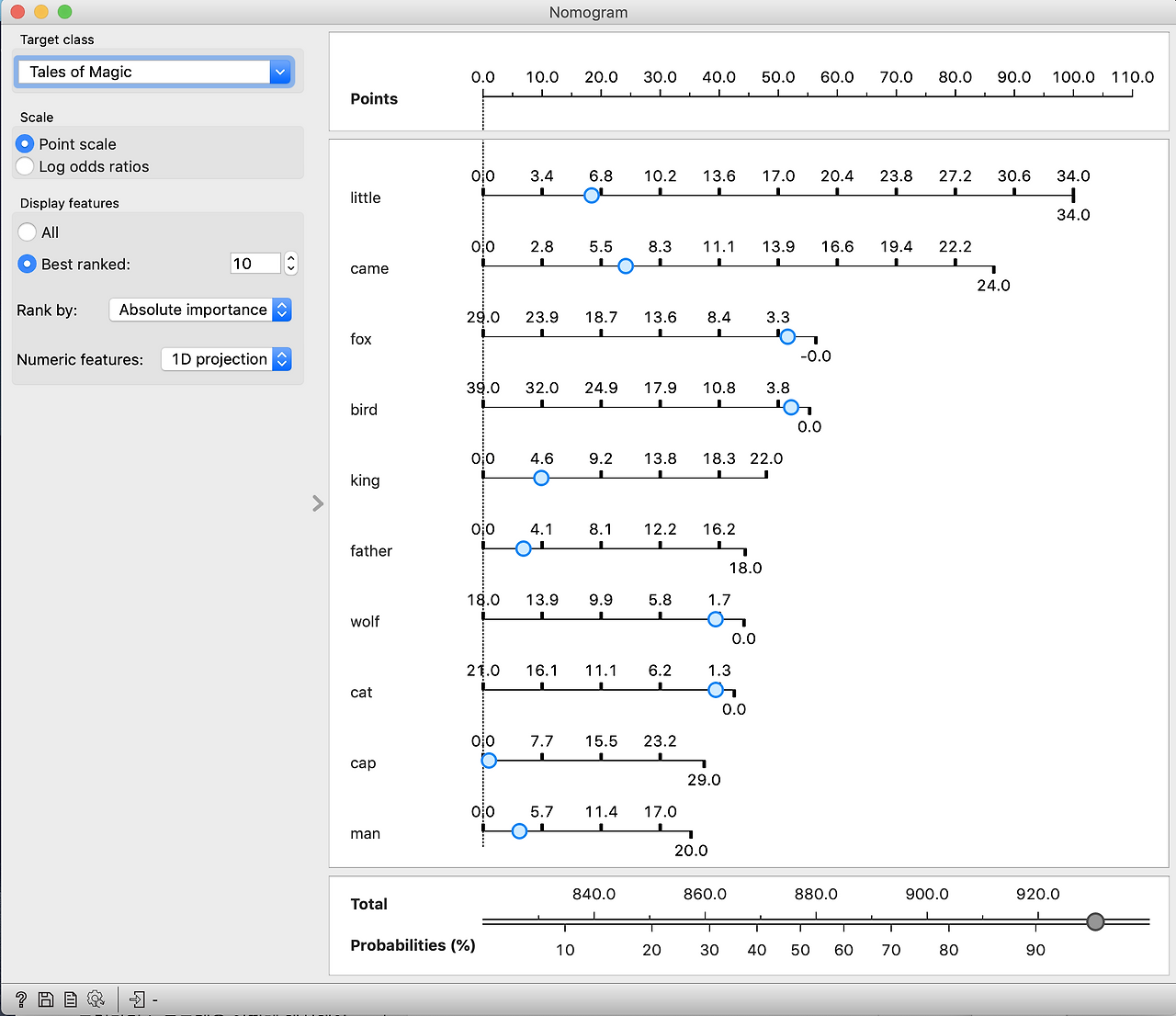The width and height of the screenshot is (1176, 1016).
Task: Click the save image icon
Action: coord(46,999)
